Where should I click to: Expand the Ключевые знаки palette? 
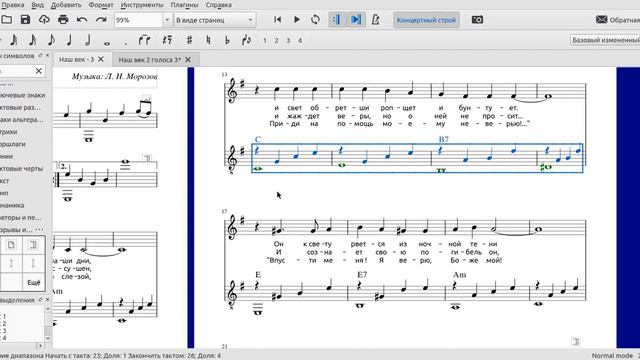click(23, 95)
